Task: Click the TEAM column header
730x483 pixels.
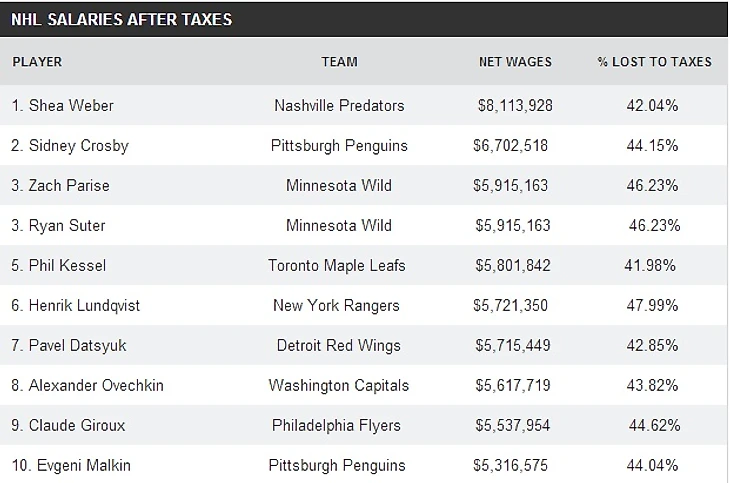Action: (x=339, y=62)
